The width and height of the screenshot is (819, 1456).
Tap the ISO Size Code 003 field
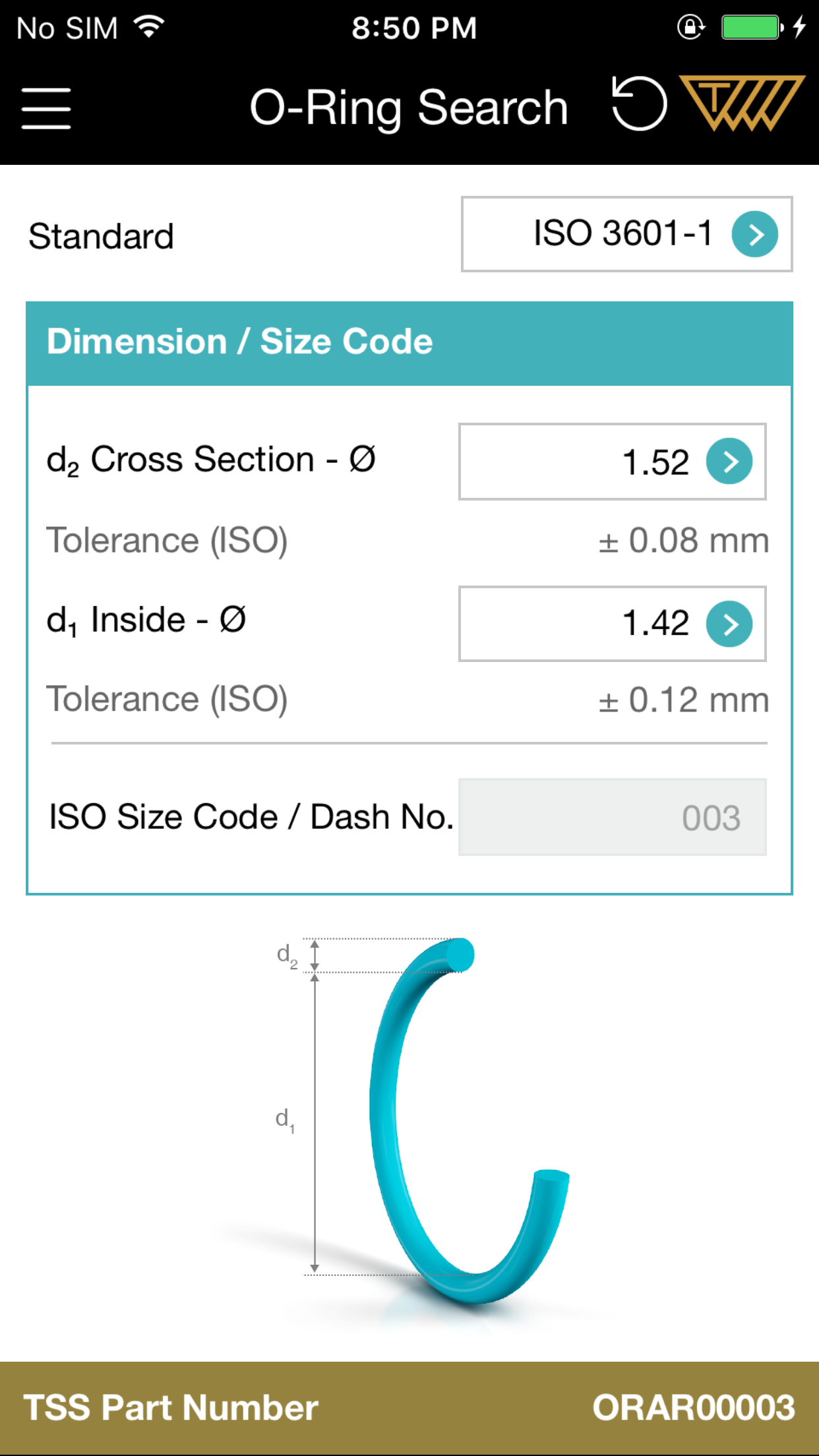click(x=612, y=817)
